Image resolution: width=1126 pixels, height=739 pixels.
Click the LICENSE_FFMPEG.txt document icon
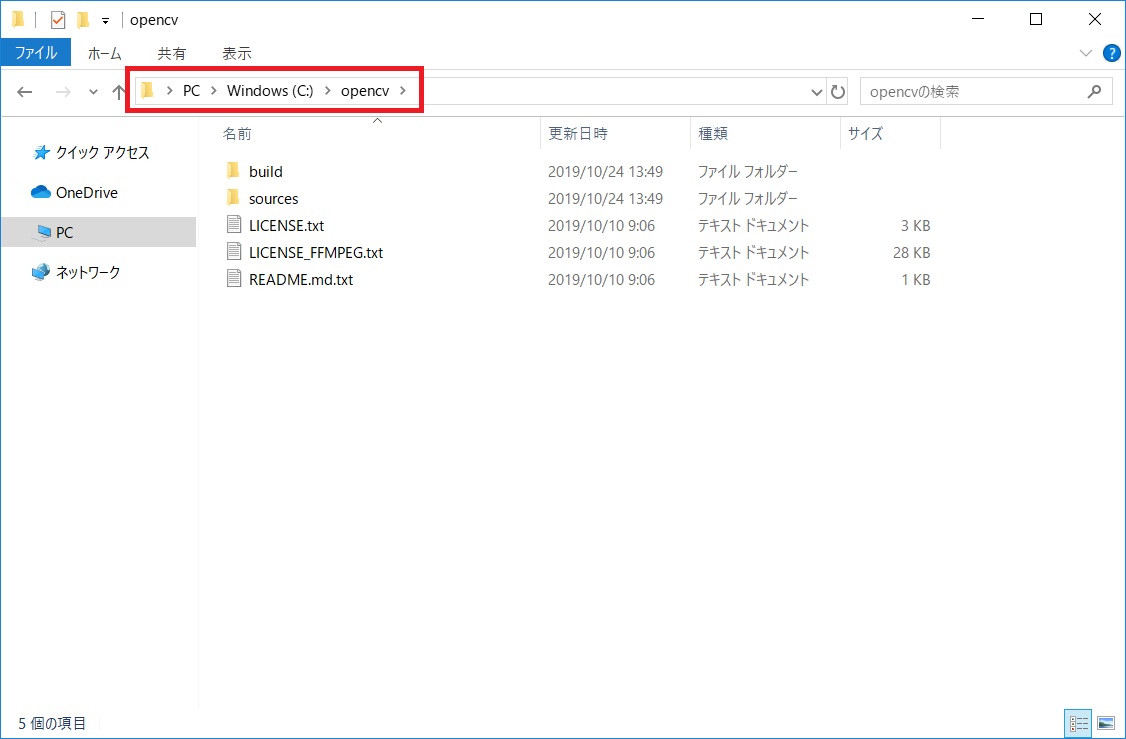click(x=233, y=251)
